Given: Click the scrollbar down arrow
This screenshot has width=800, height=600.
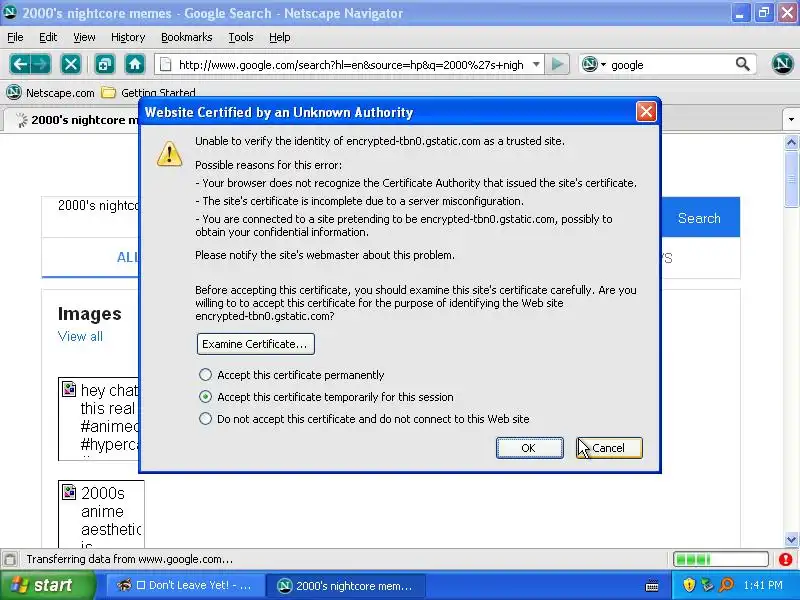Looking at the screenshot, I should (791, 539).
